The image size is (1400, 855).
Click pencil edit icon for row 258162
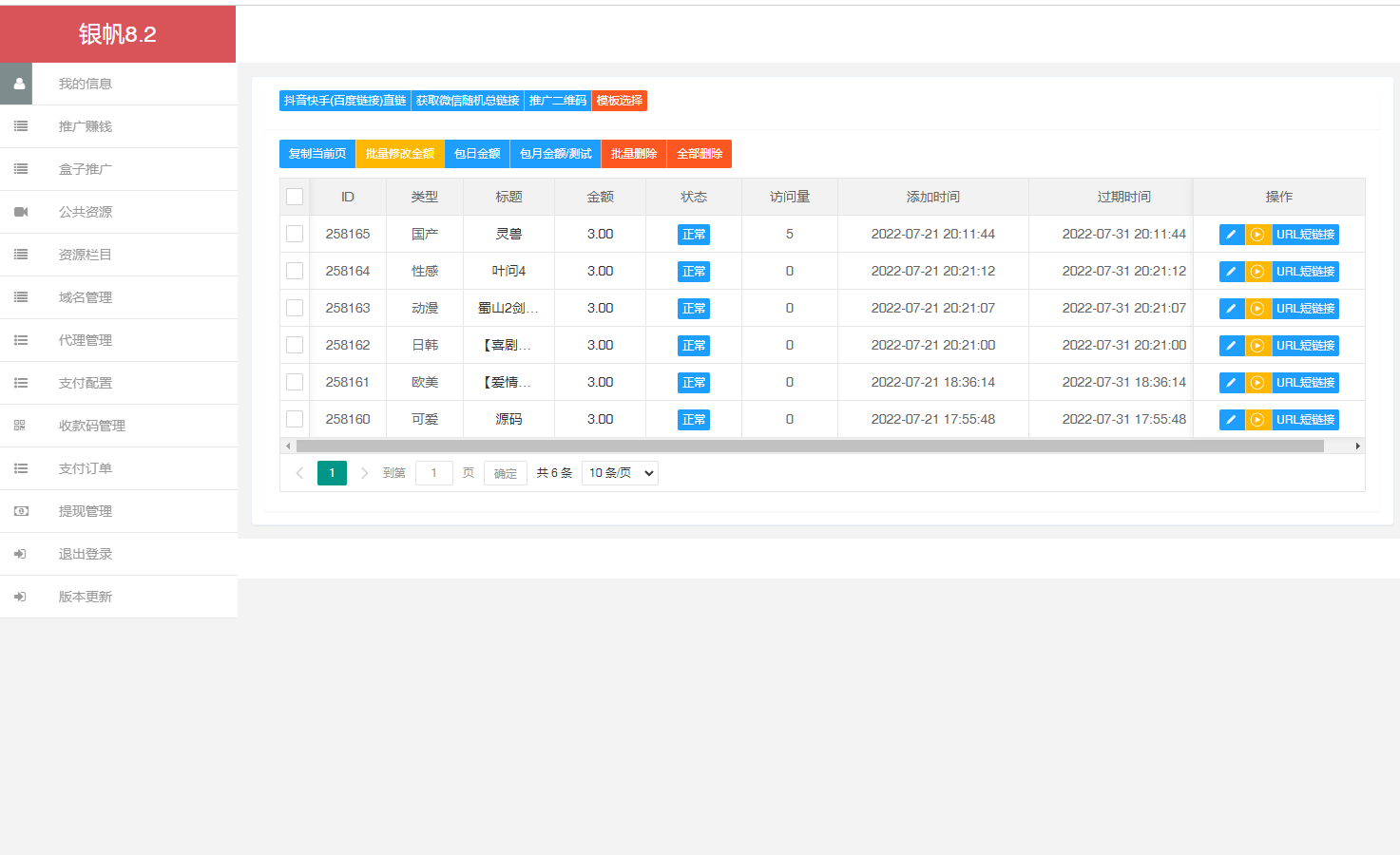click(1231, 346)
